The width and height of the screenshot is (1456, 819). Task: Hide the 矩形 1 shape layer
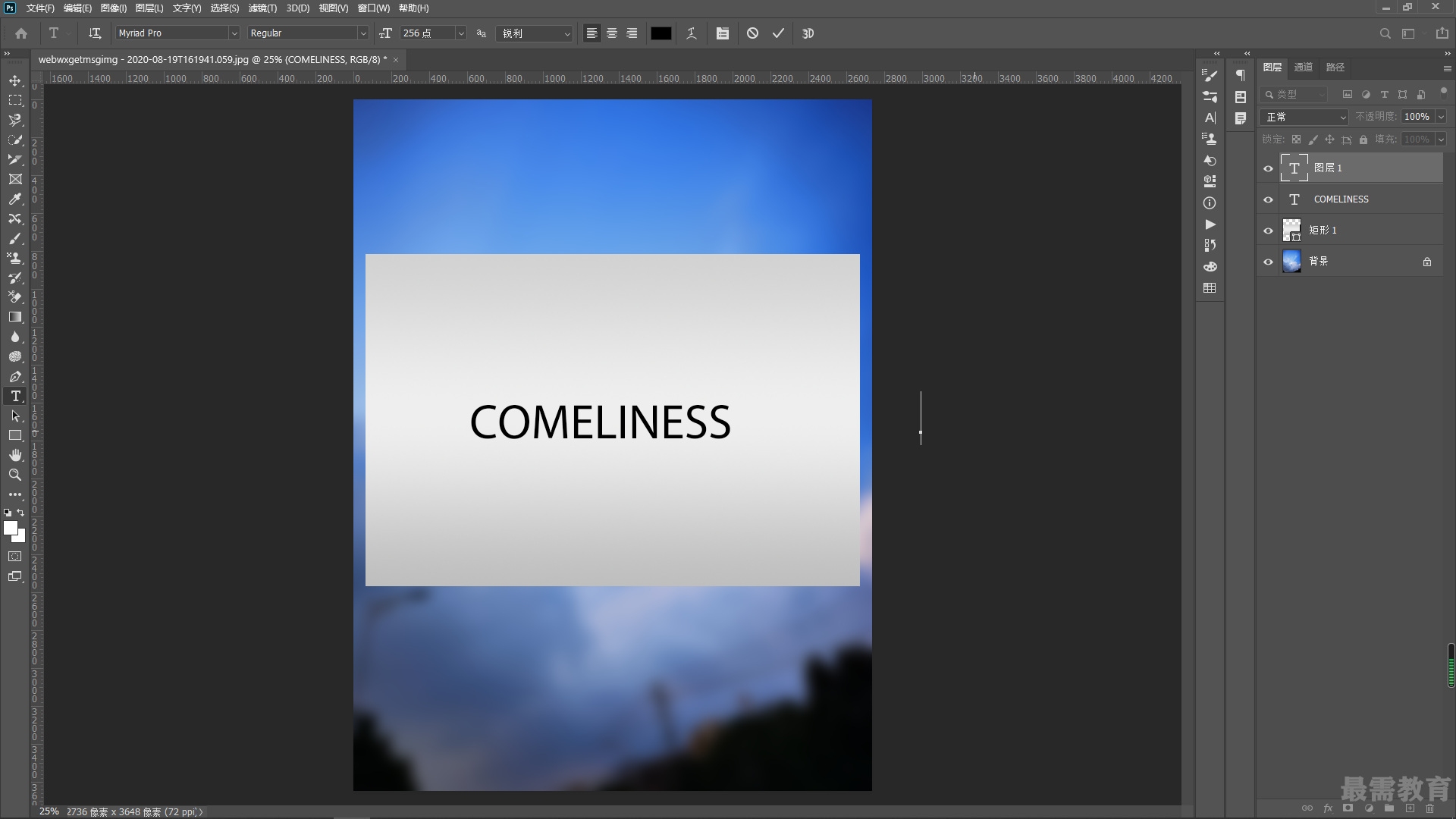[1268, 231]
